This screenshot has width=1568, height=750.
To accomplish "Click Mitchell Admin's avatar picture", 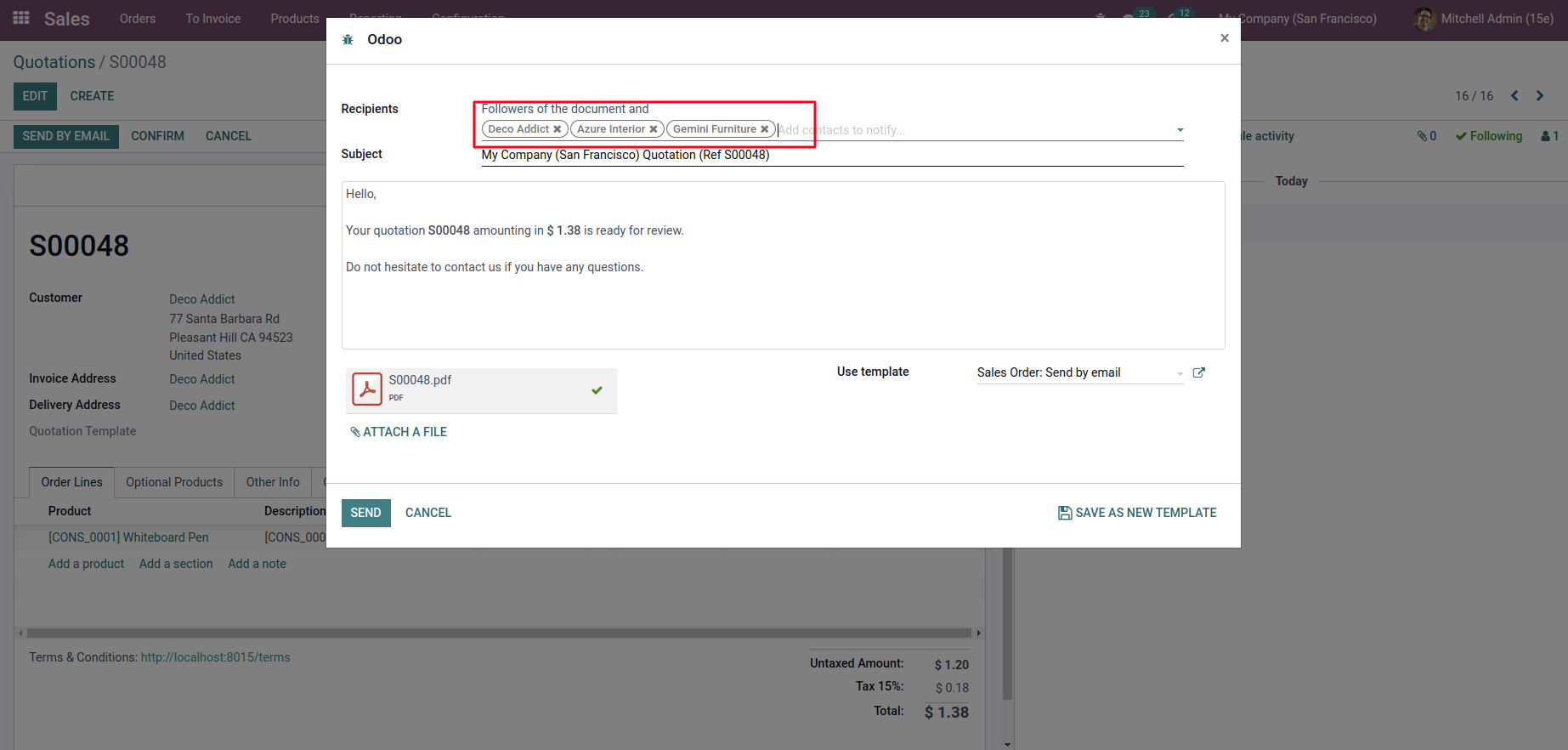I will point(1424,19).
